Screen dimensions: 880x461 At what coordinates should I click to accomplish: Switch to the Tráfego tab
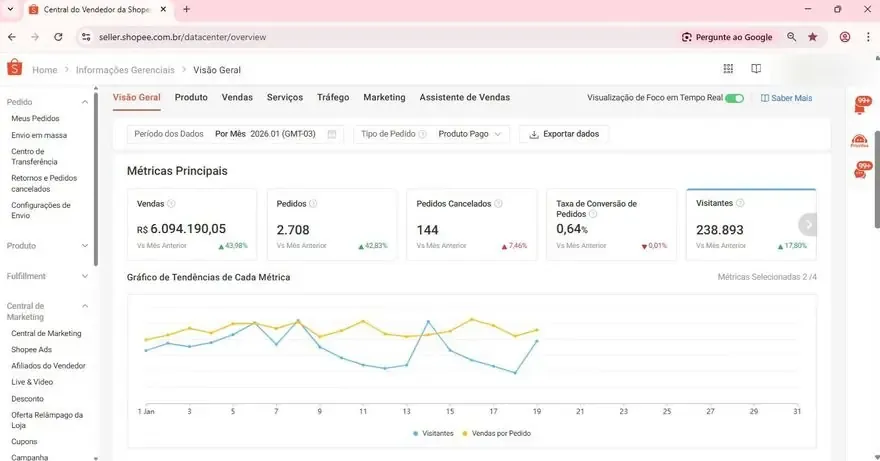tap(333, 97)
